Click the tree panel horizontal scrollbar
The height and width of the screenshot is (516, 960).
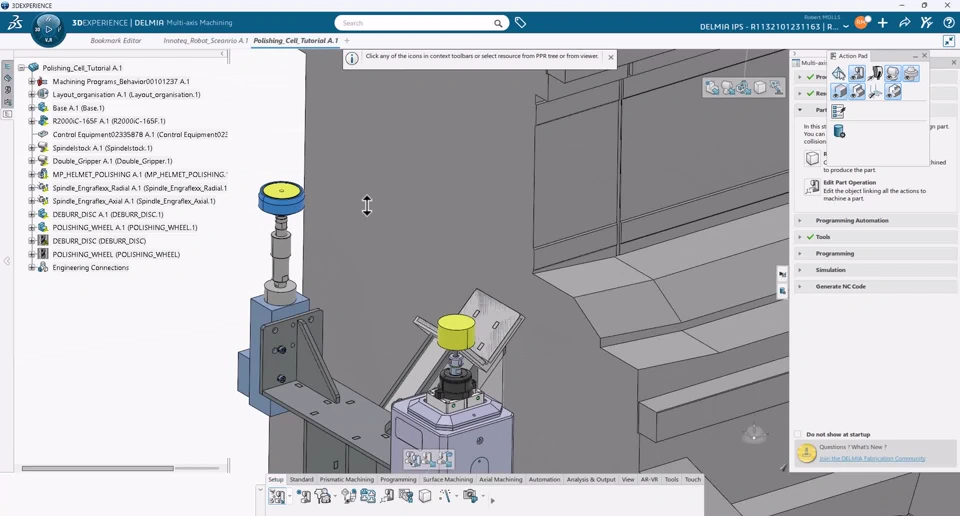point(97,468)
